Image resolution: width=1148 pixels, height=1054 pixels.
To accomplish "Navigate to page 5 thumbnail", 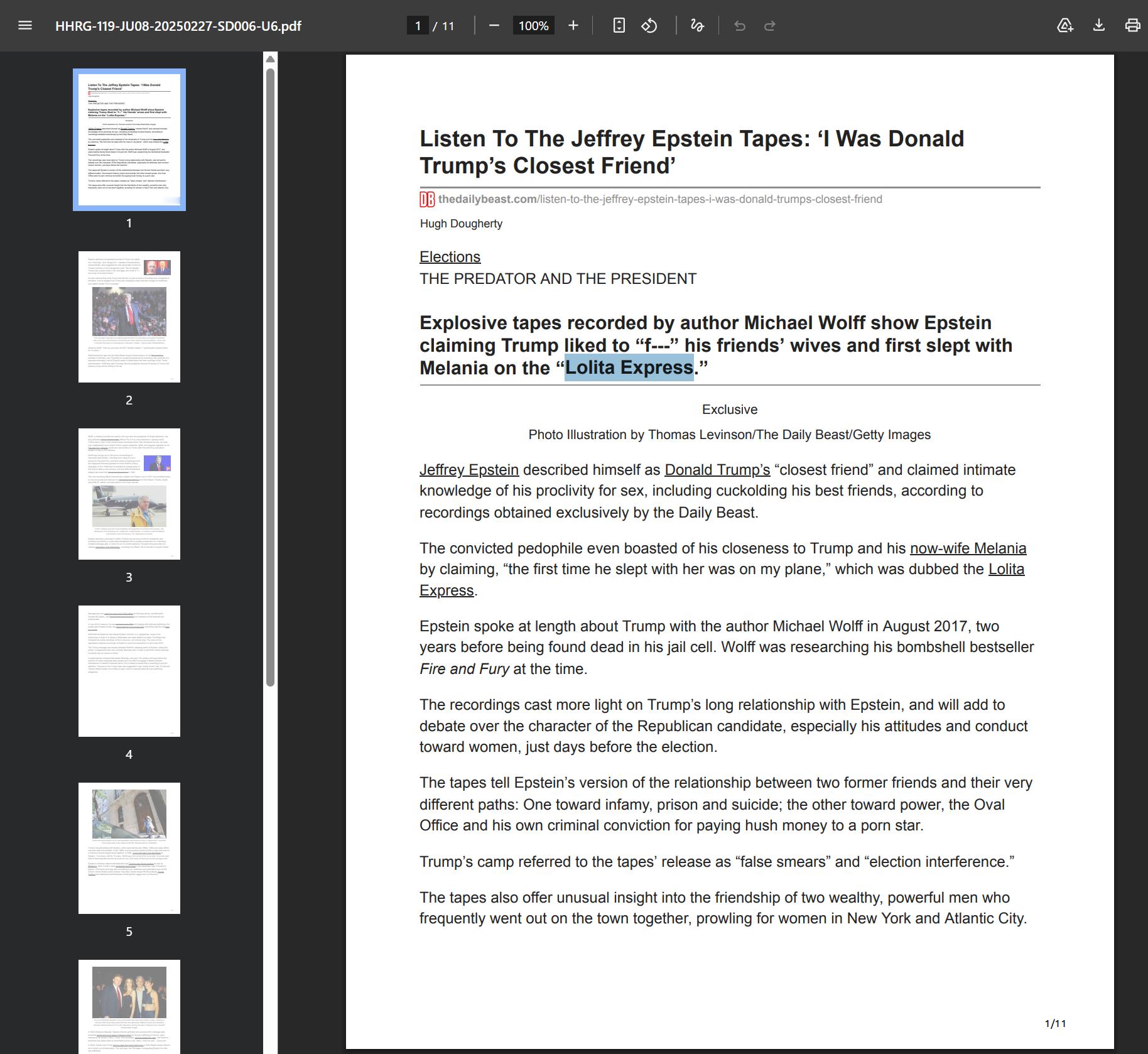I will [x=129, y=848].
